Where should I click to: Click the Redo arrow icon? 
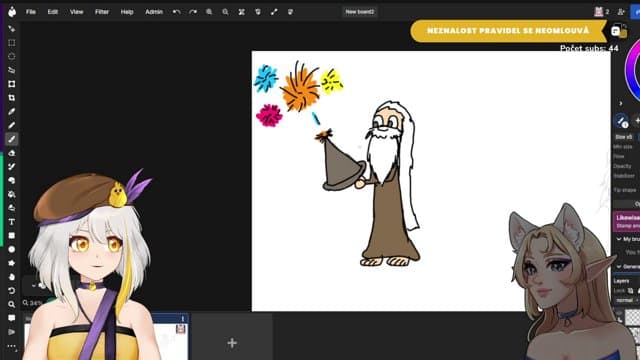[x=193, y=12]
